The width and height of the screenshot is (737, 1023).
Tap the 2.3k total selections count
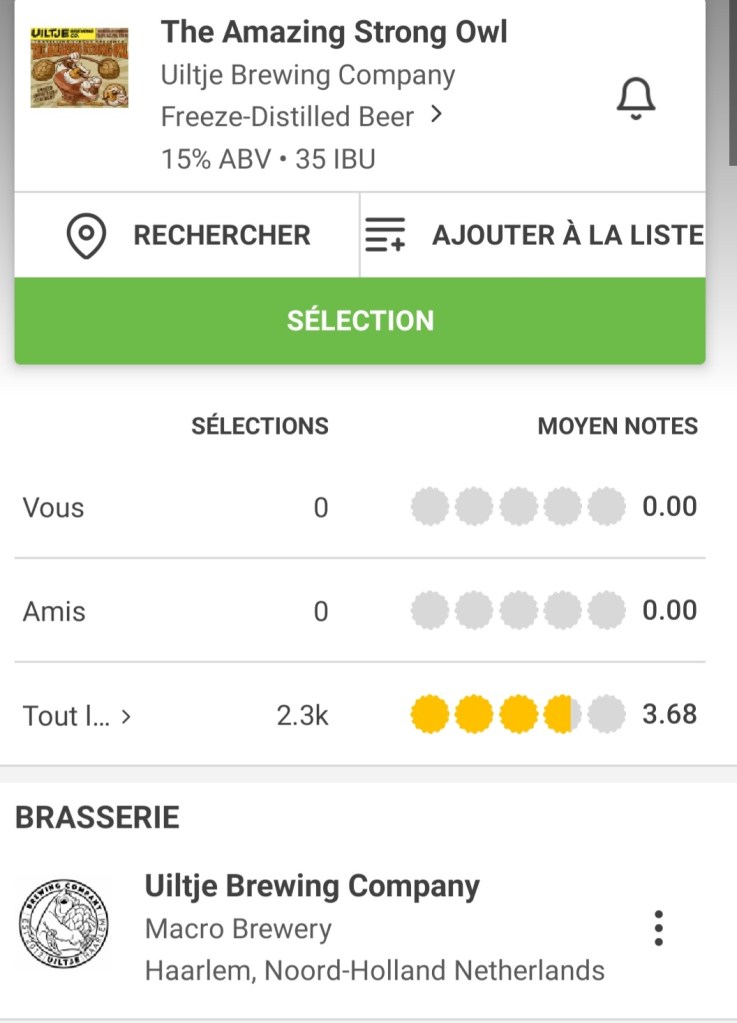302,716
